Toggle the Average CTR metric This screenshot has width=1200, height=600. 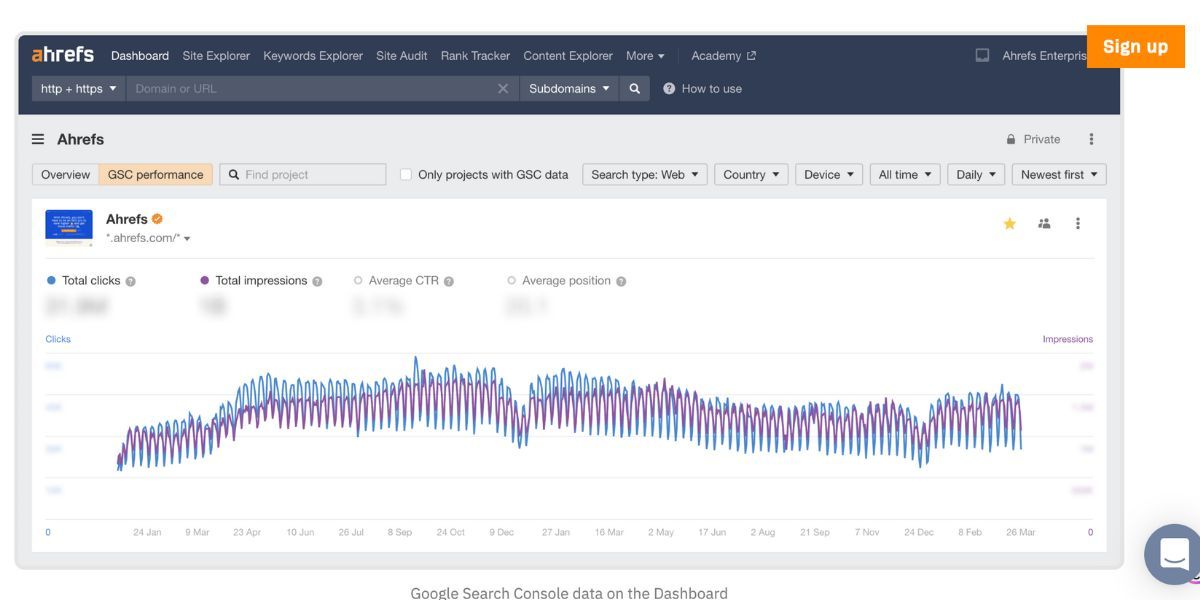(x=357, y=280)
